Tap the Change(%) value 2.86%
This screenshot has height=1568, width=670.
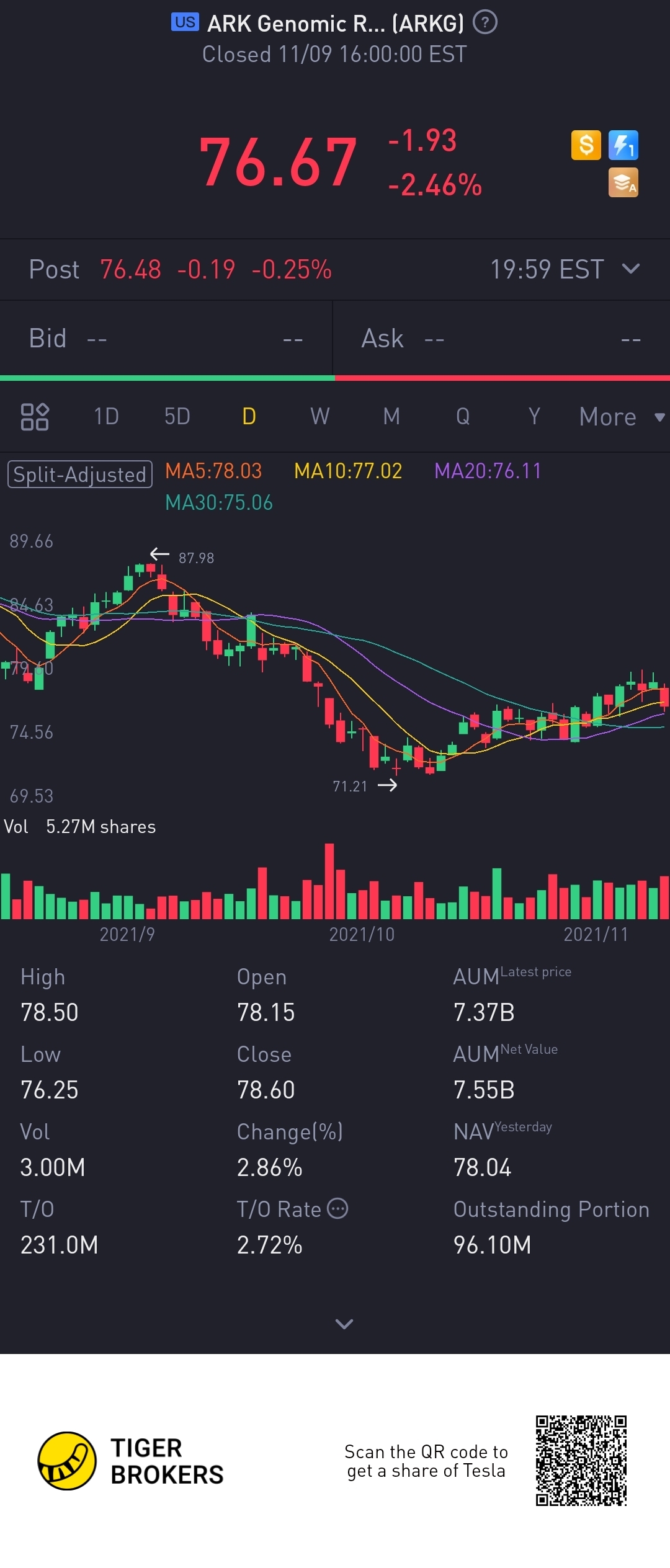tap(270, 1167)
